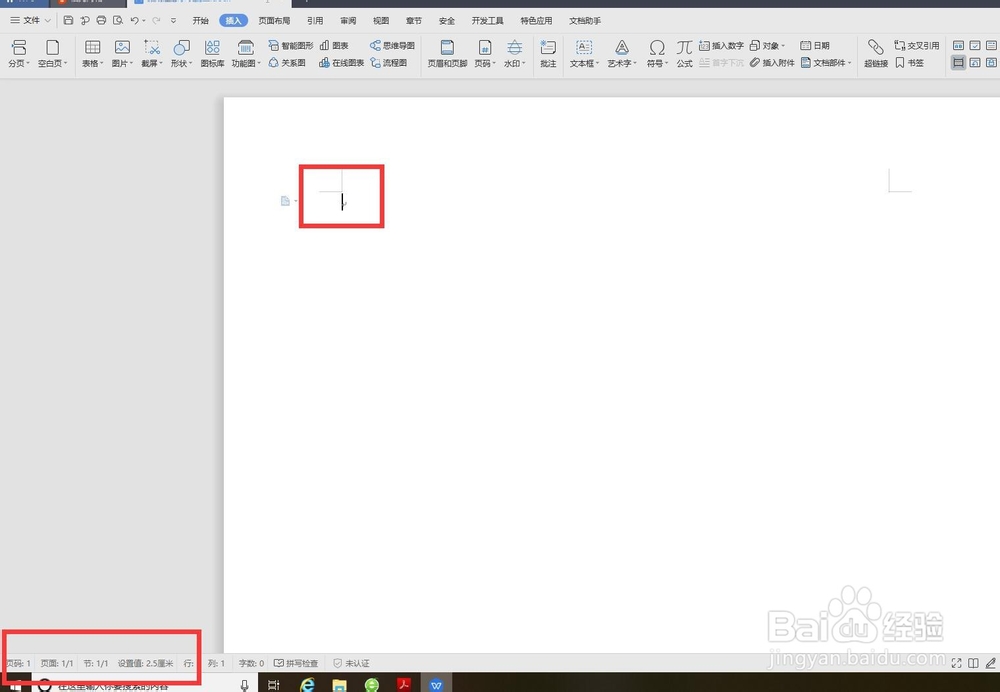
Task: Expand the 文件 menu chevron
Action: pos(47,20)
